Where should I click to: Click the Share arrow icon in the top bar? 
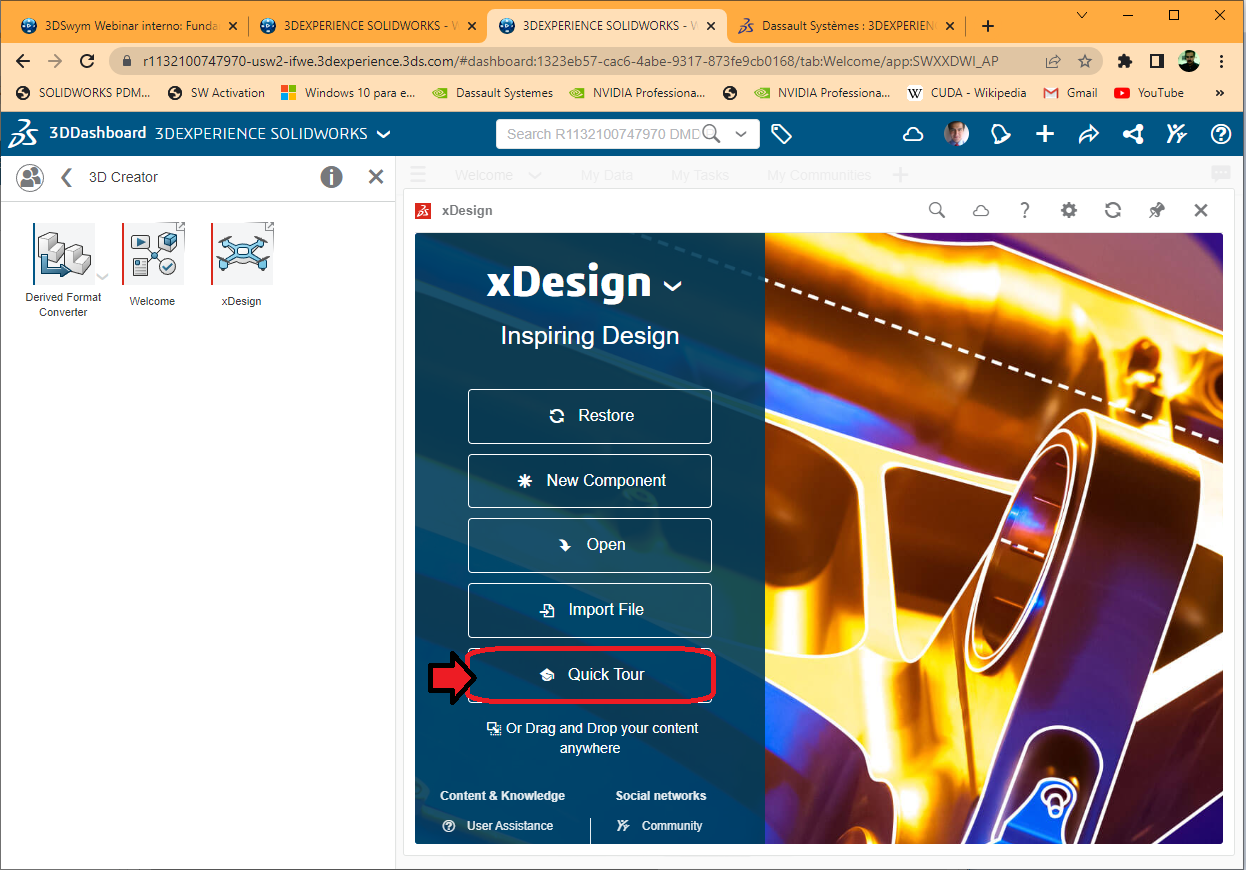pyautogui.click(x=1089, y=134)
